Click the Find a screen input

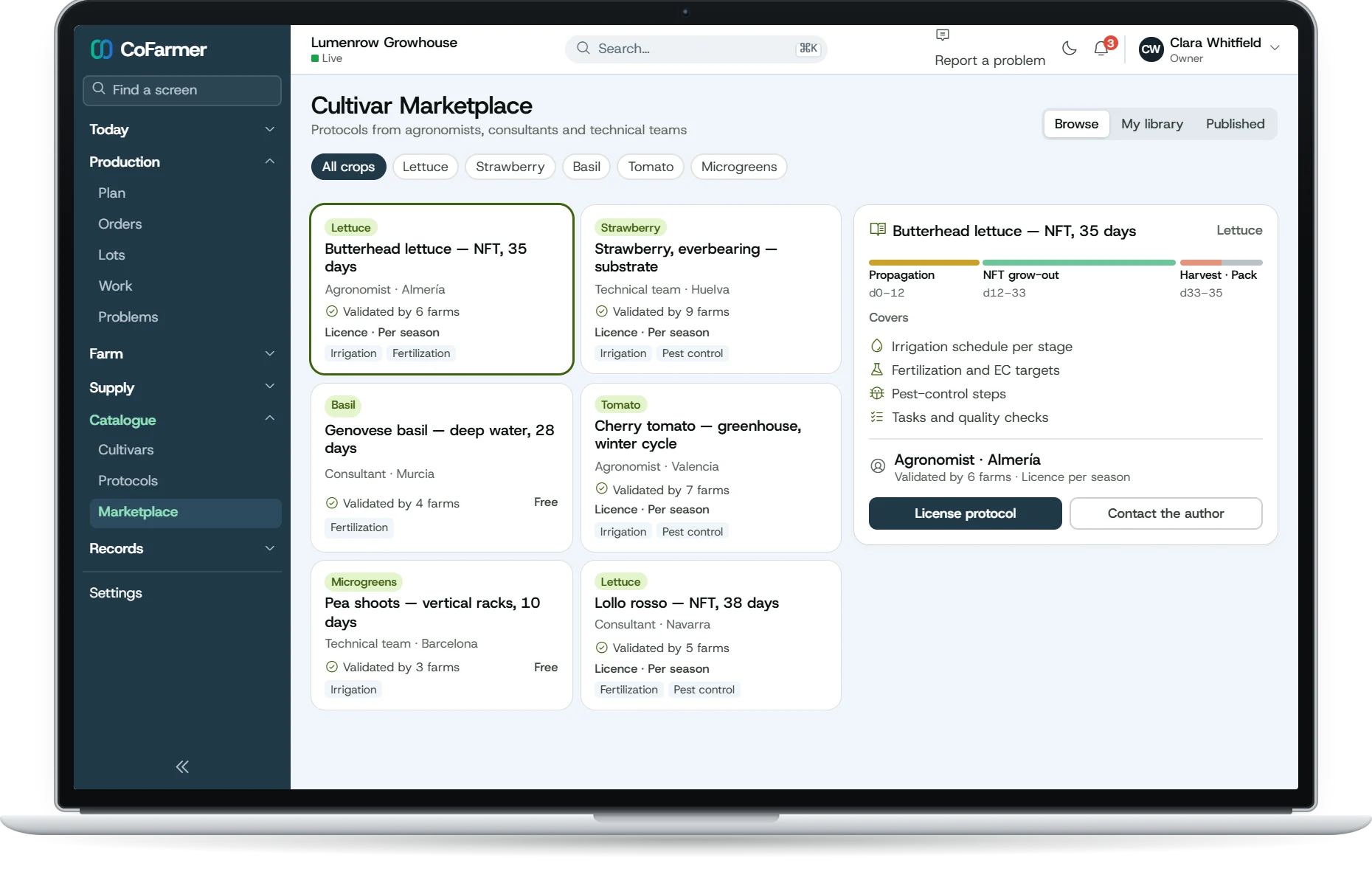coord(182,90)
